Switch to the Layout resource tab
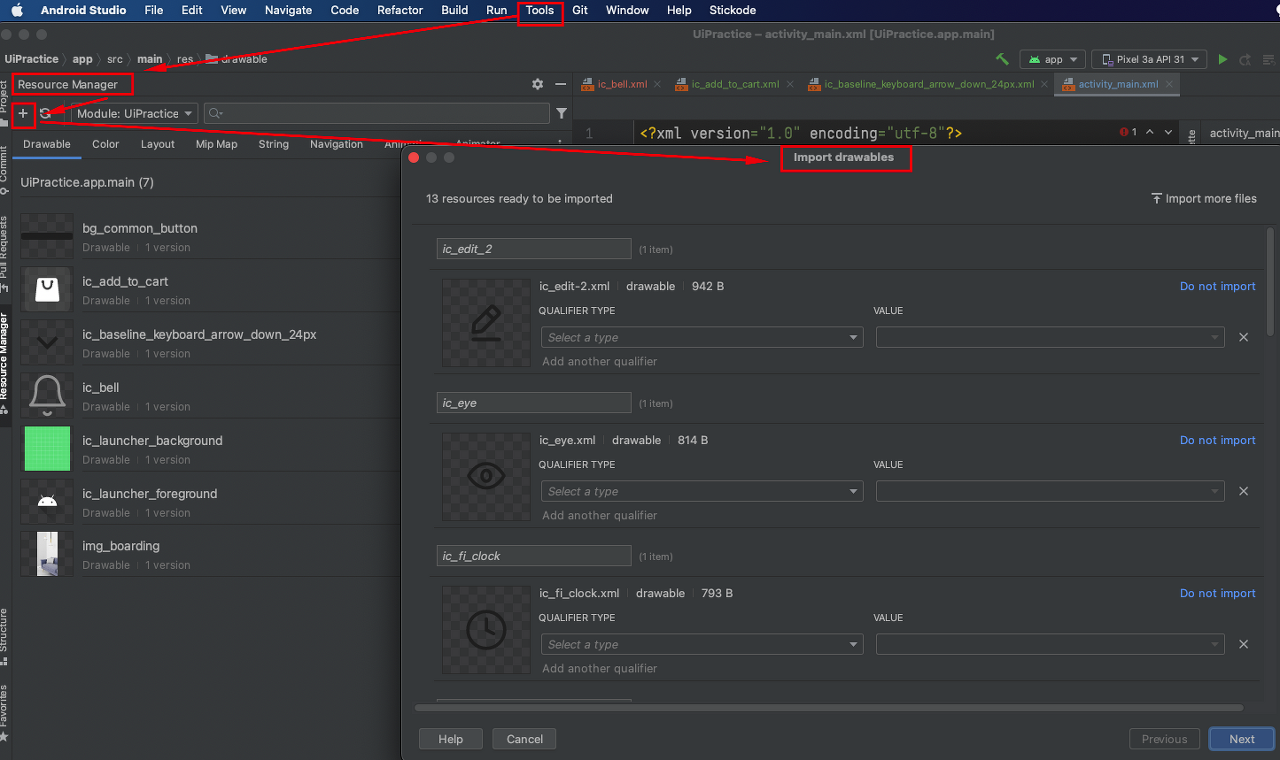The height and width of the screenshot is (760, 1280). (157, 144)
